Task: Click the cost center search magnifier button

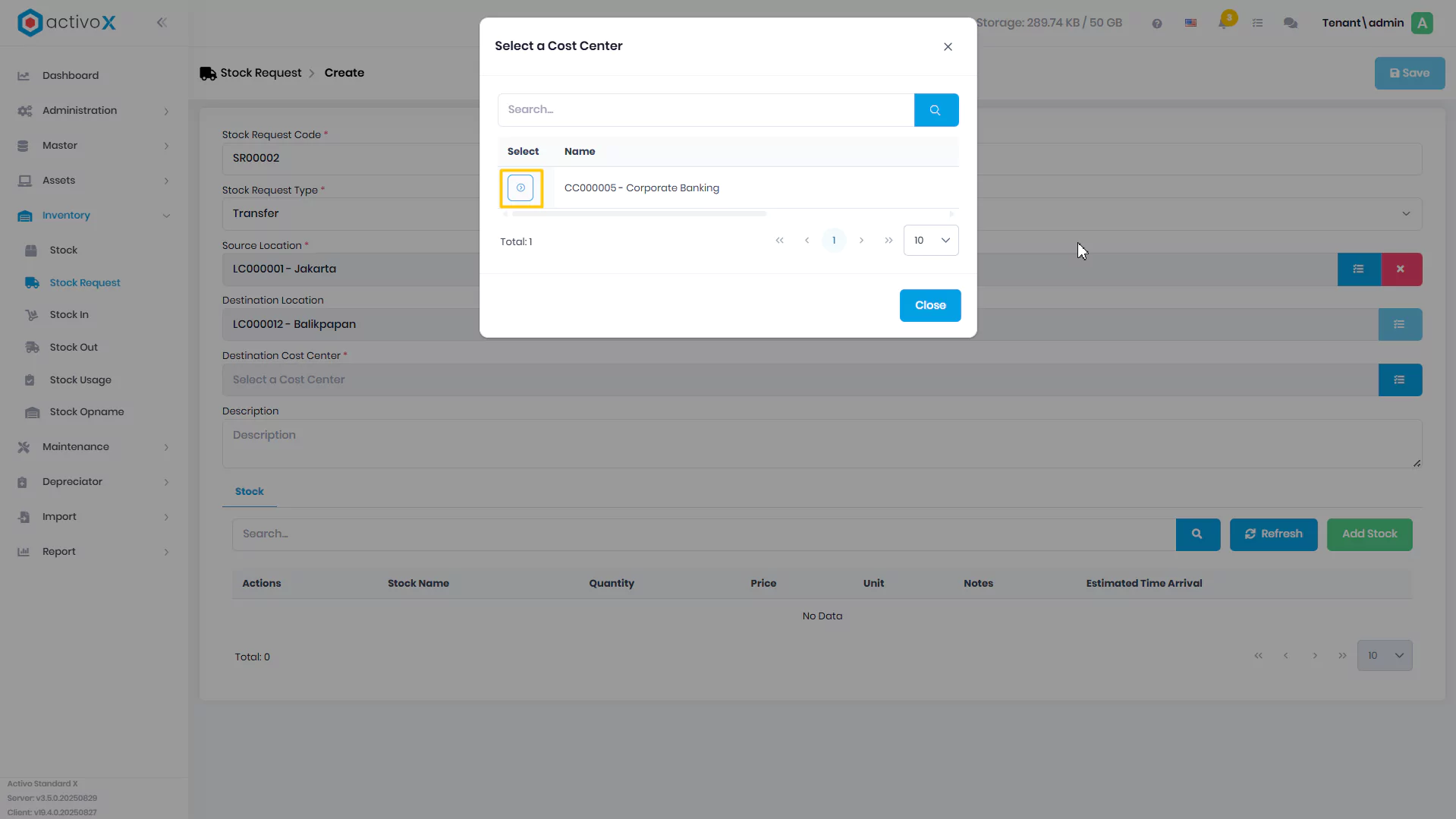Action: (x=936, y=110)
